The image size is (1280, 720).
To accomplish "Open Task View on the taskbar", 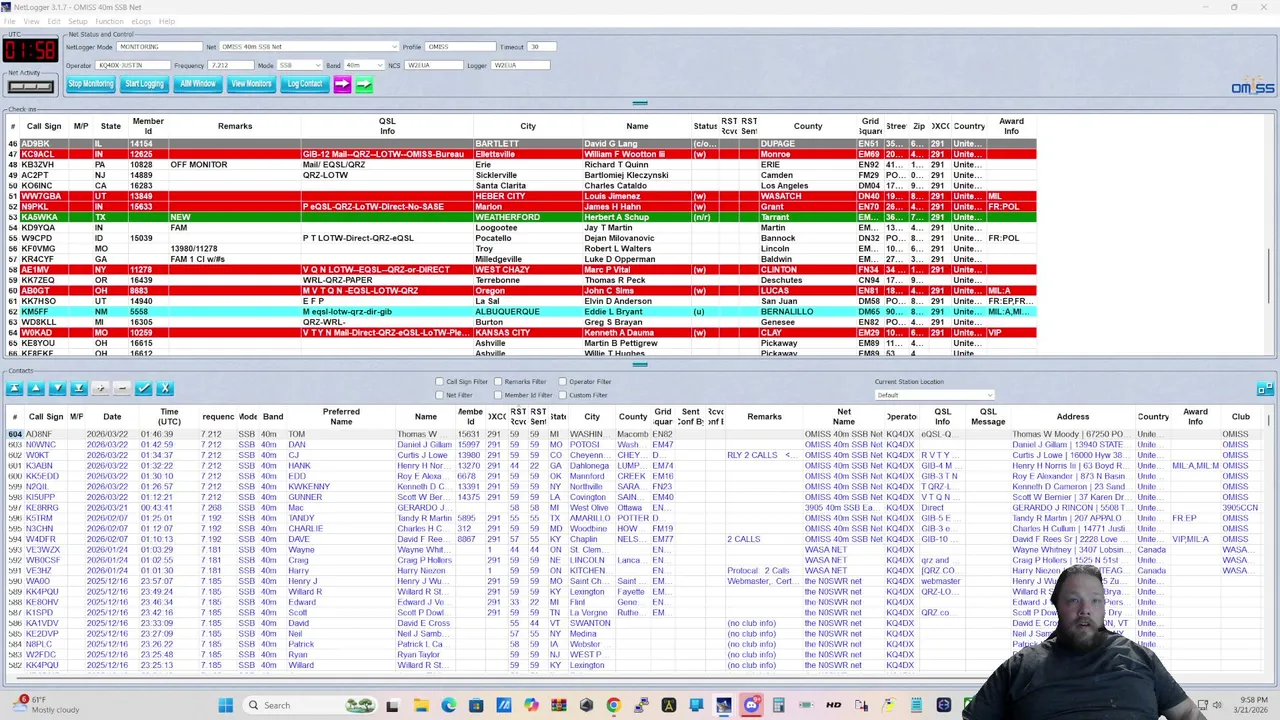I will 393,705.
